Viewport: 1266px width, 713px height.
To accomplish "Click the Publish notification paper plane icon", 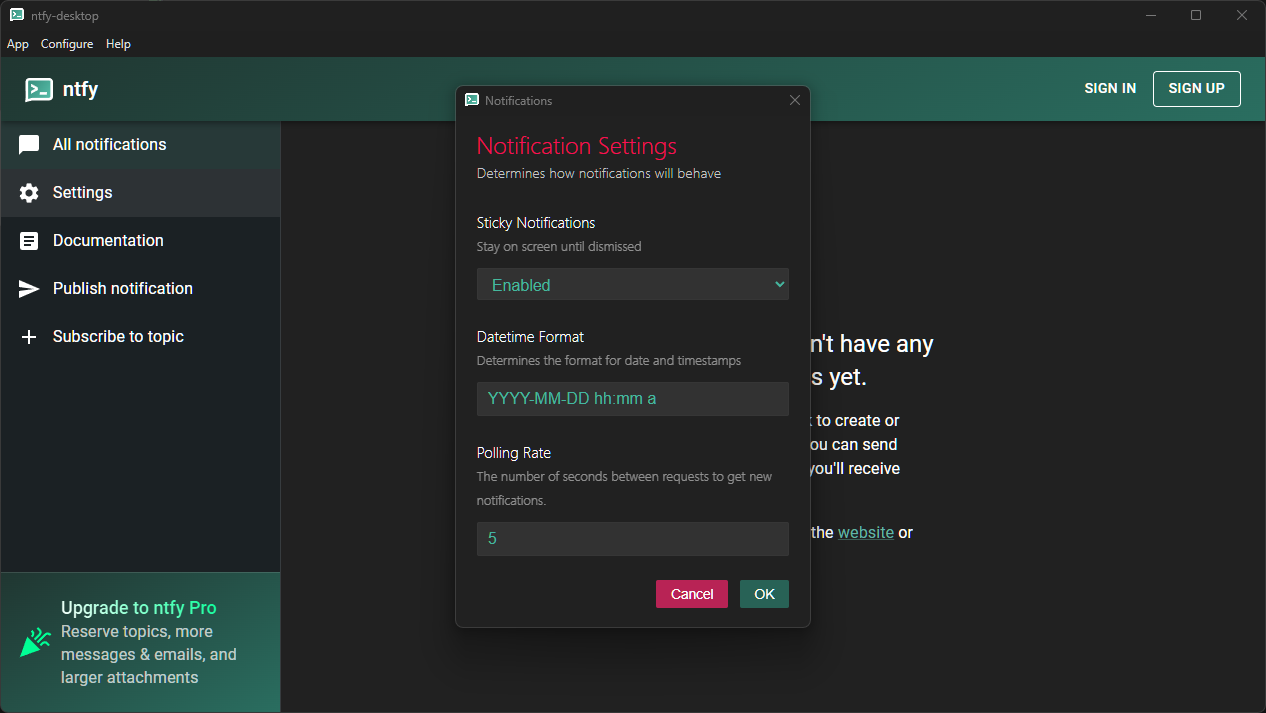I will (29, 289).
